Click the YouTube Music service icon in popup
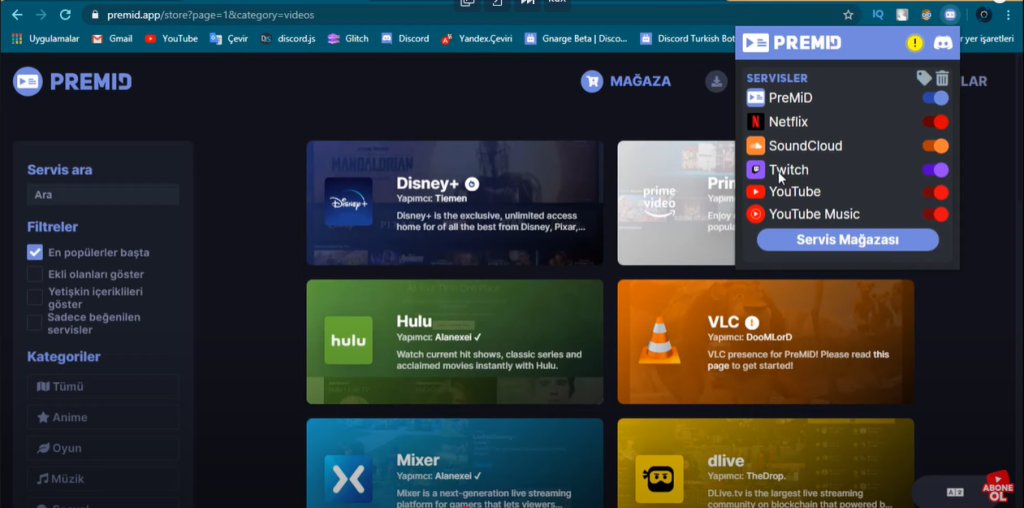This screenshot has height=508, width=1024. pos(756,214)
